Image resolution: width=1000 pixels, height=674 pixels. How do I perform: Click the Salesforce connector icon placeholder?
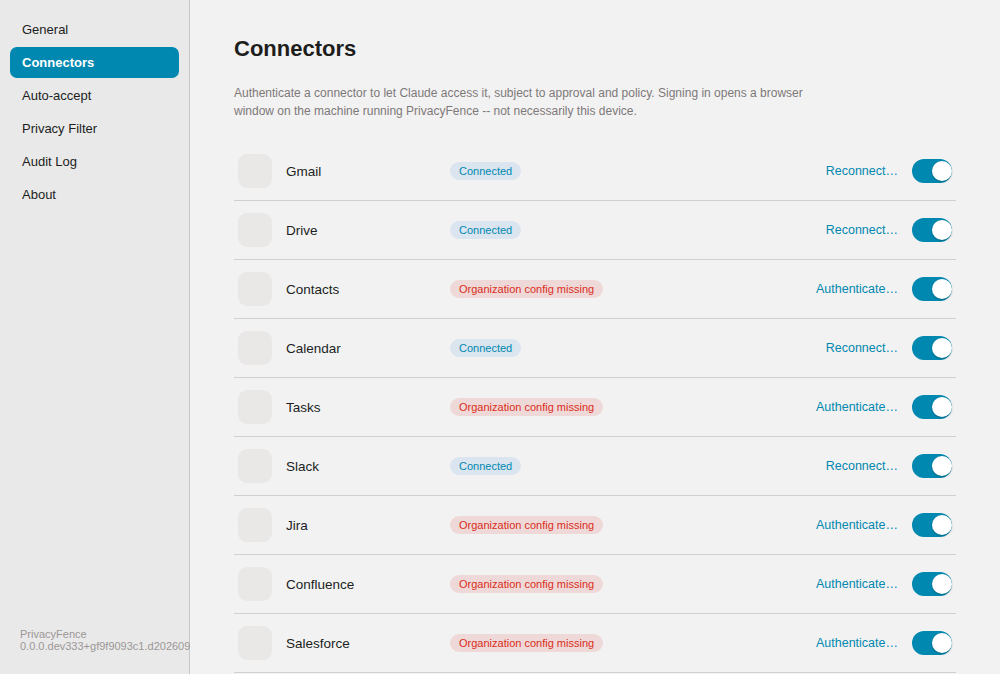pos(255,643)
